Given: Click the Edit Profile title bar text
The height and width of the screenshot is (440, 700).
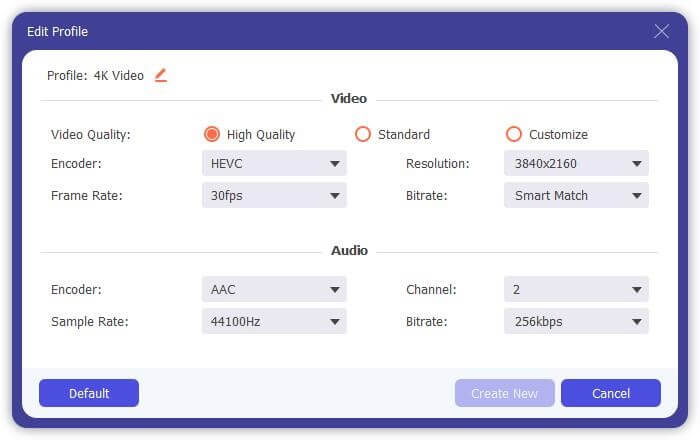Looking at the screenshot, I should click(57, 32).
